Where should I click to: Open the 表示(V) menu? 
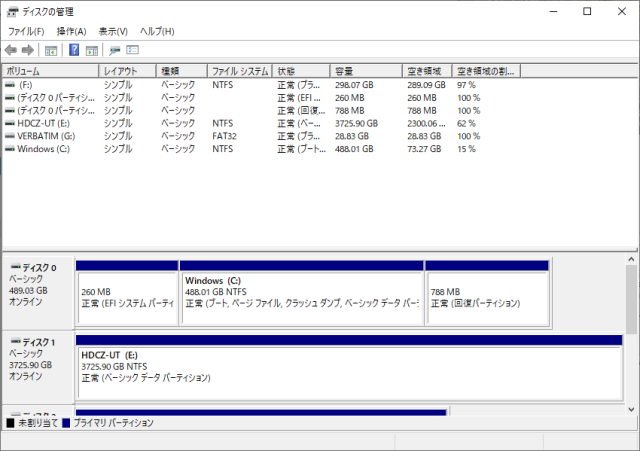coord(113,31)
